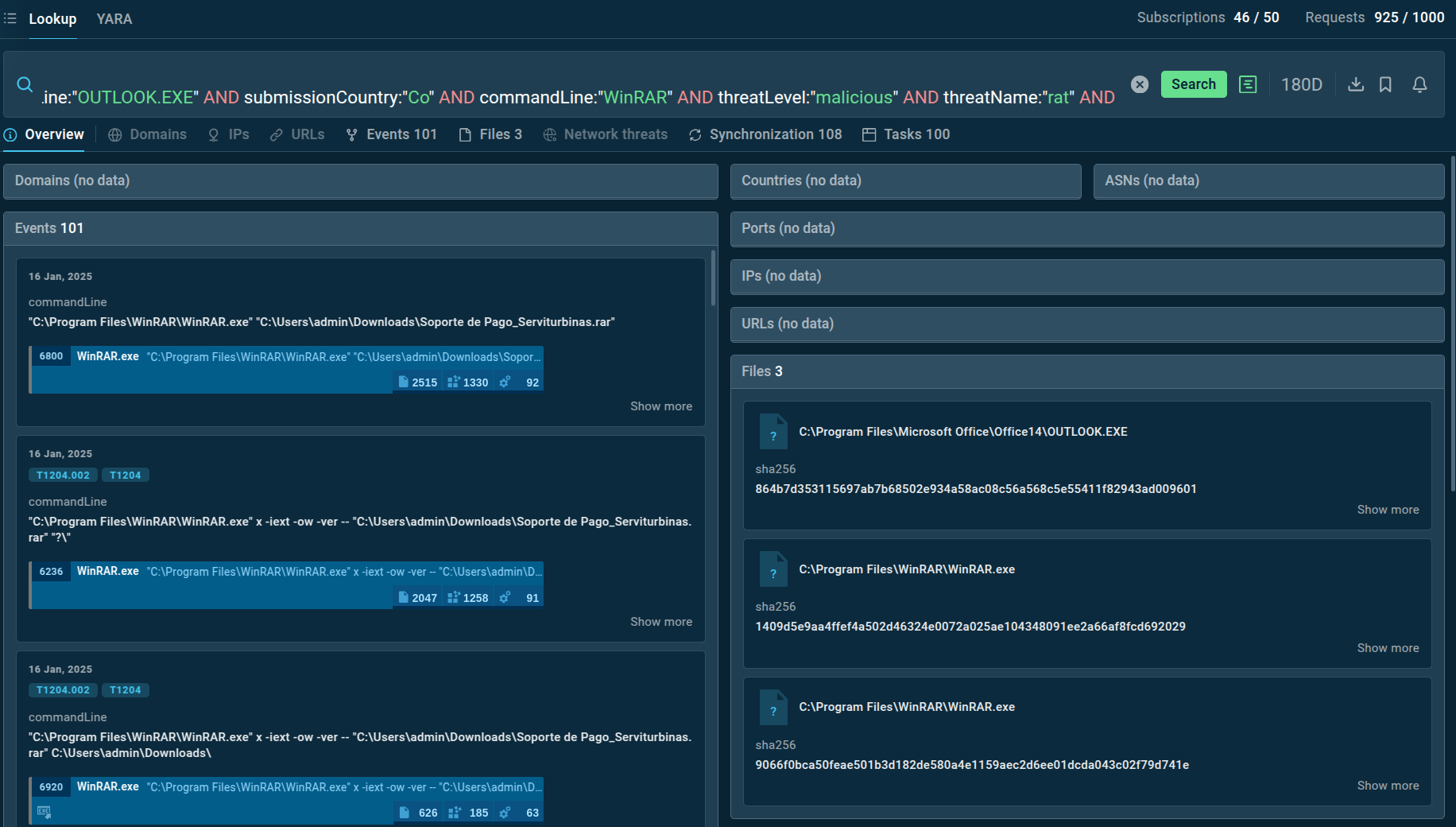Open the query notes icon beside Search
The image size is (1456, 827).
coord(1247,84)
